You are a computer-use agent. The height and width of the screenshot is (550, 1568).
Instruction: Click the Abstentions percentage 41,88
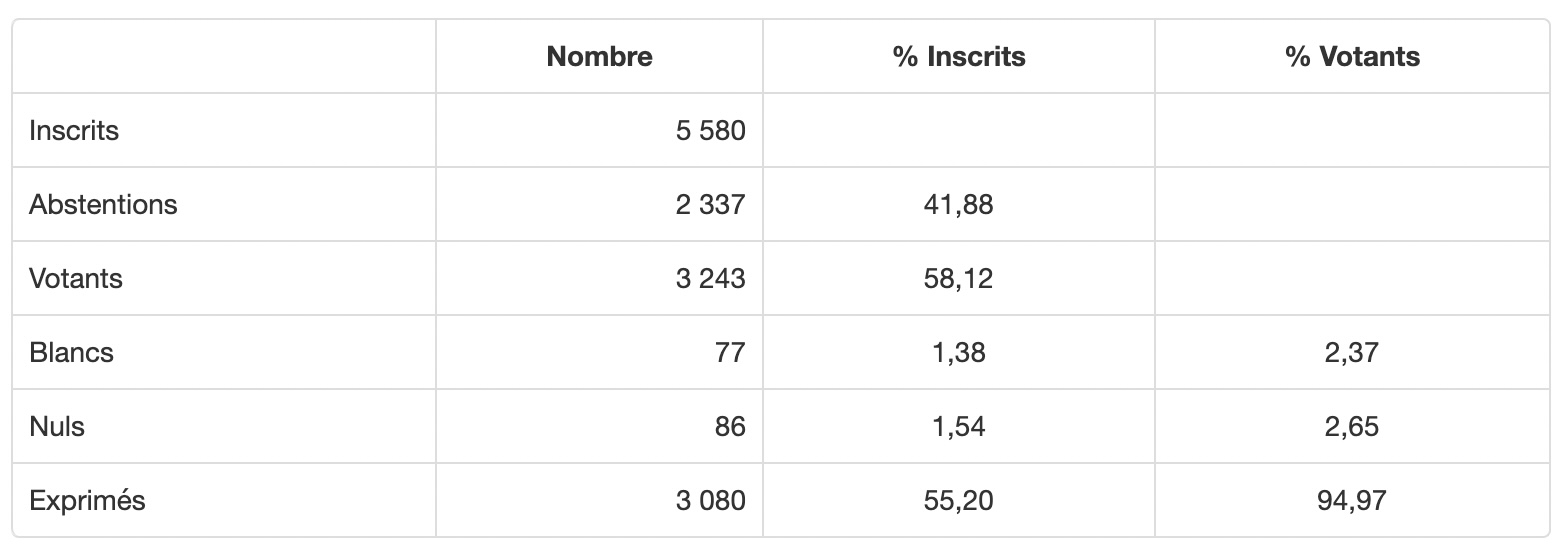959,204
